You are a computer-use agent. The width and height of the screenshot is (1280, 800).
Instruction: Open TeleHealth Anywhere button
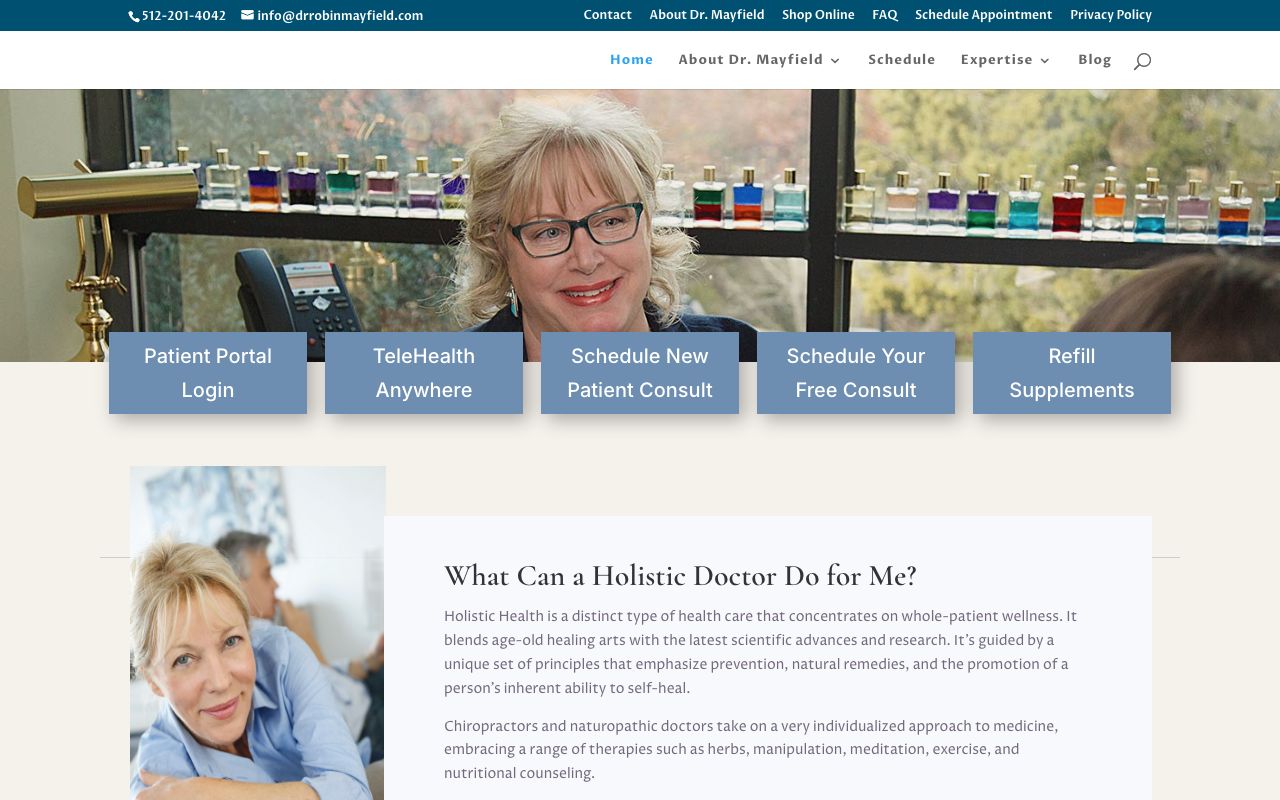pos(424,373)
